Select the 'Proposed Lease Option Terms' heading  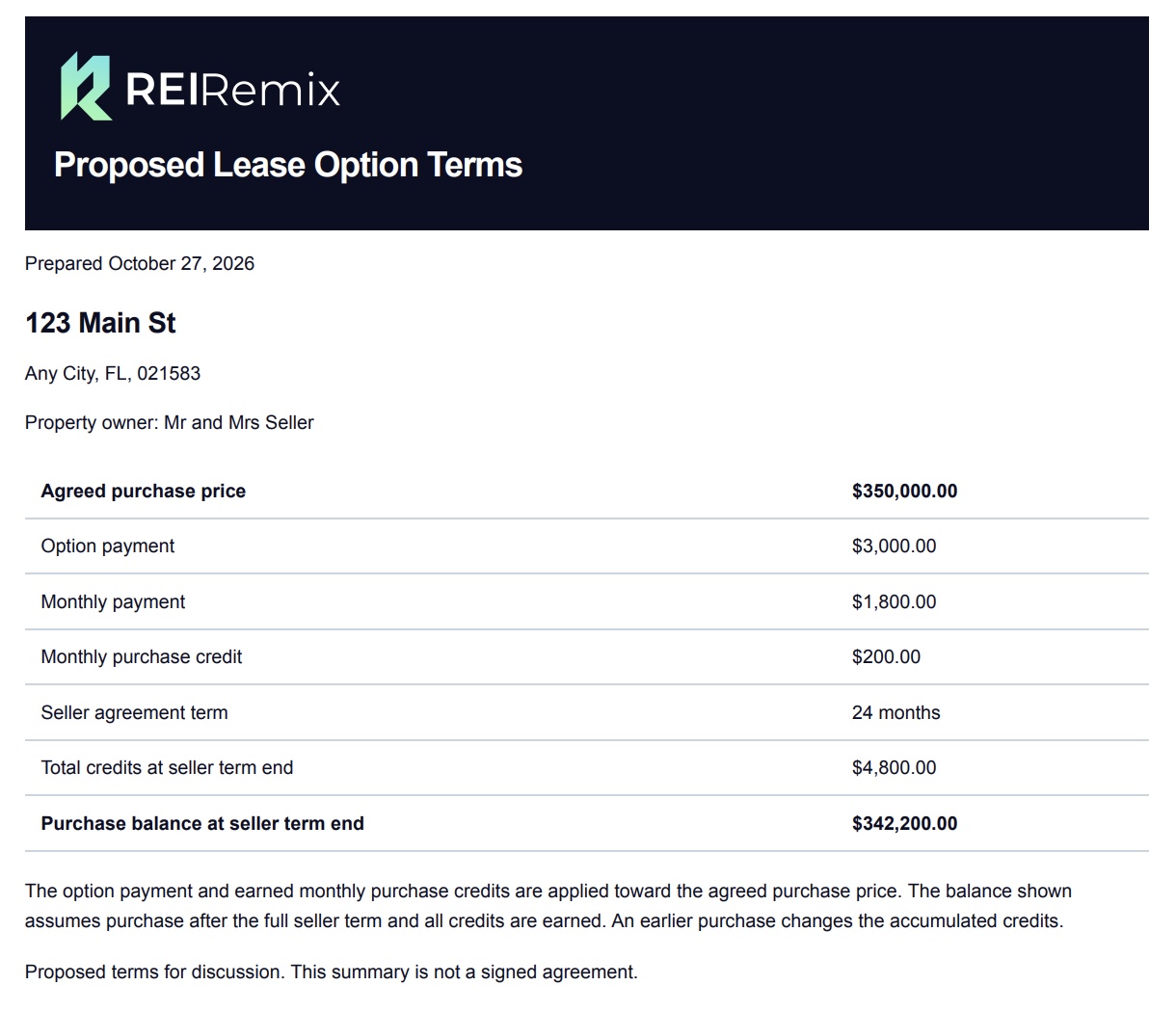[x=288, y=165]
